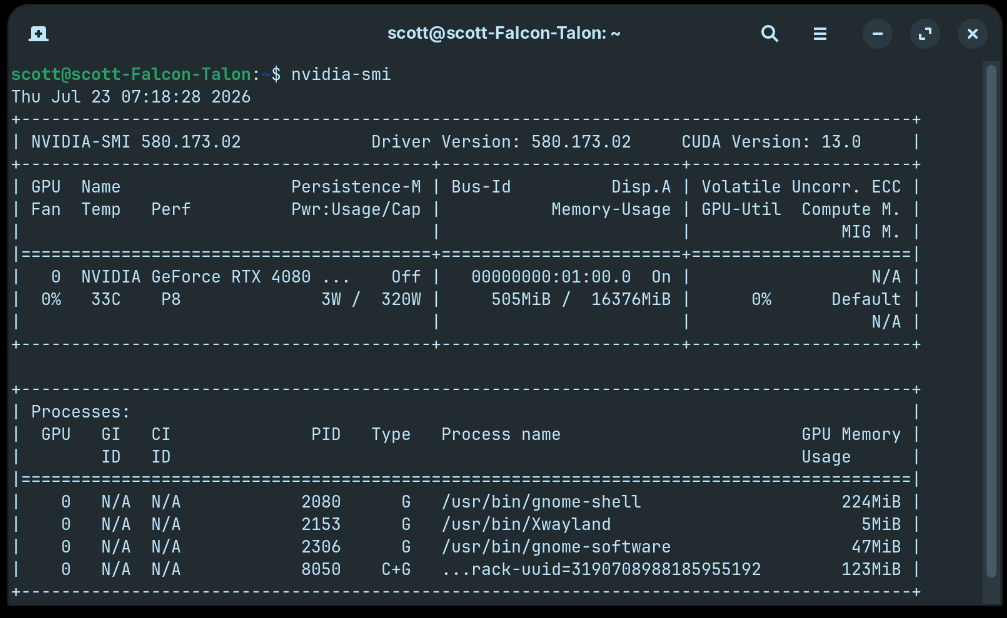Click the compute mode value Default
The image size is (1007, 618).
(x=866, y=299)
